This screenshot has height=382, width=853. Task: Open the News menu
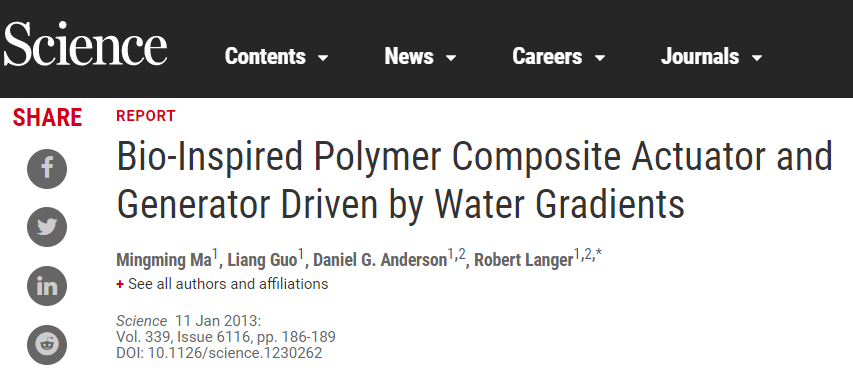[x=421, y=57]
